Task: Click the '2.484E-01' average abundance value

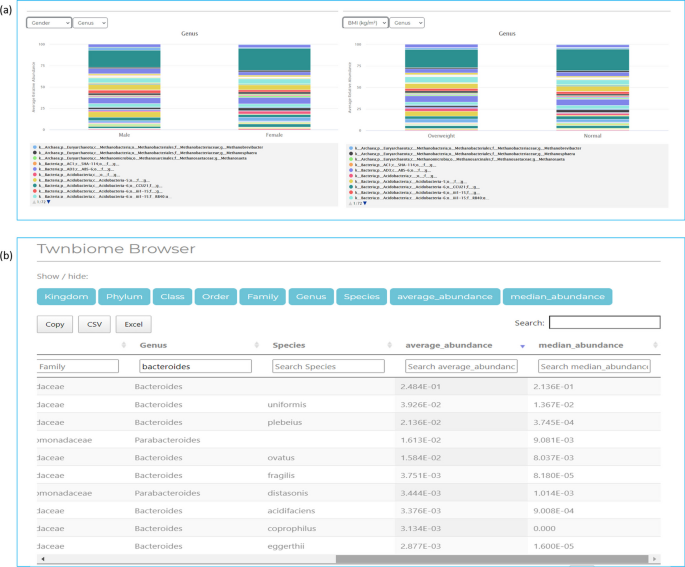Action: click(x=420, y=387)
